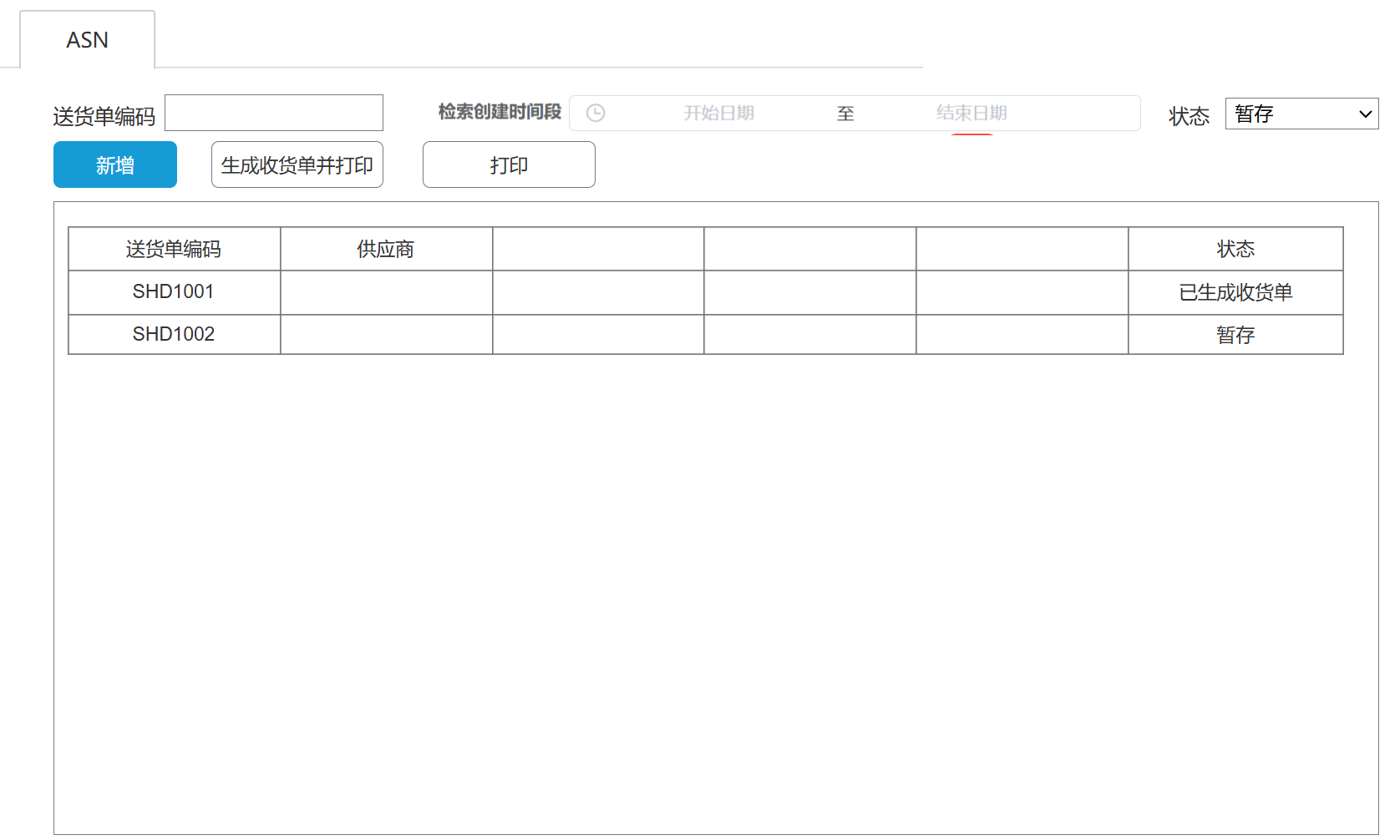Click the clock icon in the date range picker
Image resolution: width=1400 pixels, height=840 pixels.
click(x=596, y=113)
